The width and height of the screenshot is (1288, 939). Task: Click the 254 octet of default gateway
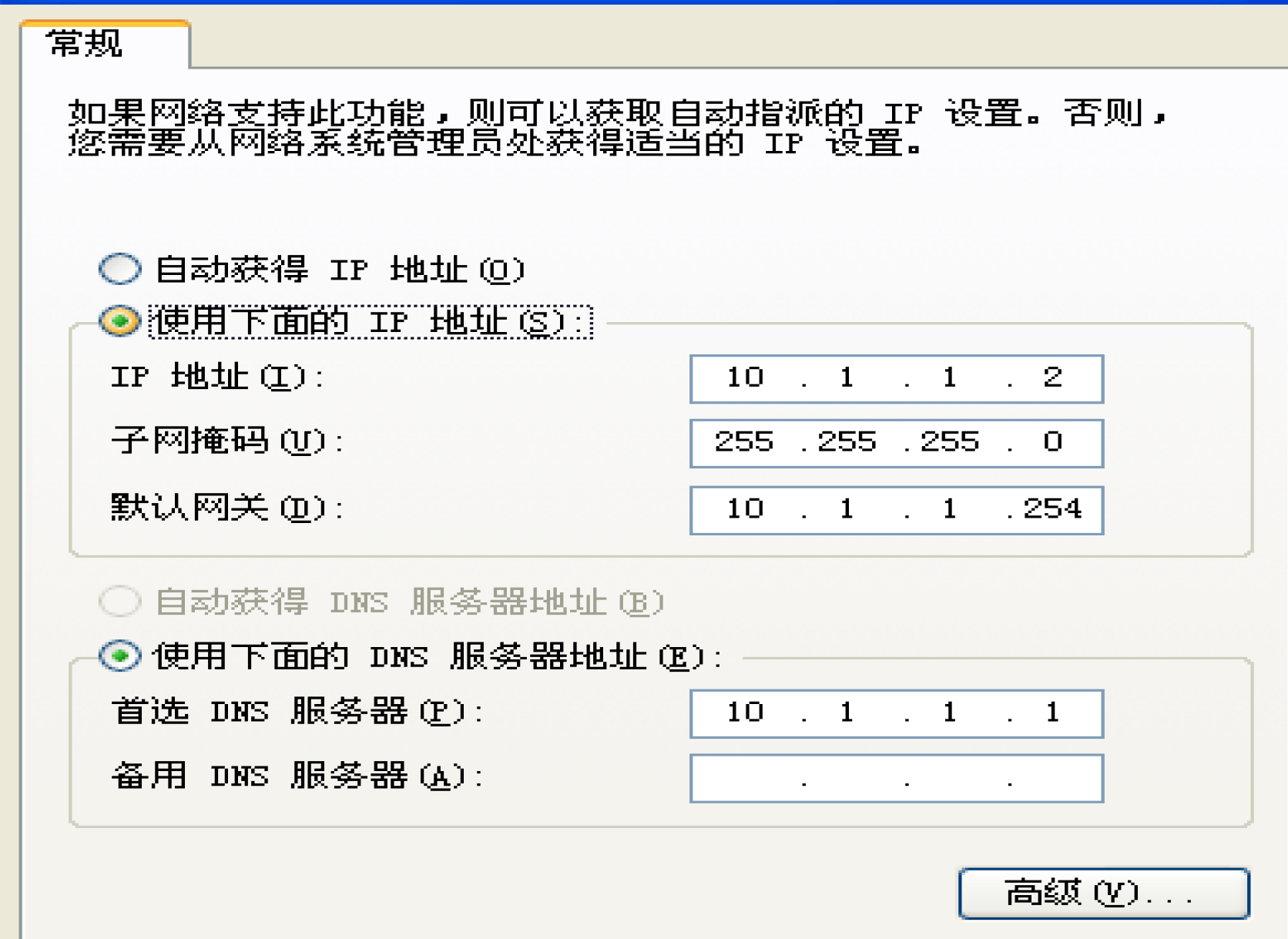[x=1052, y=509]
